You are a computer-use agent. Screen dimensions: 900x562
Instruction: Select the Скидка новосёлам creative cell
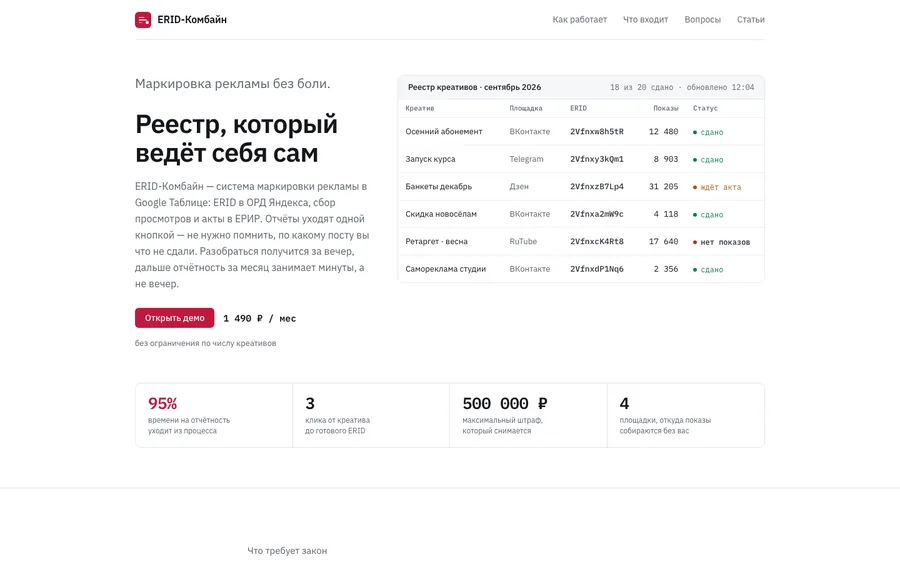(441, 214)
